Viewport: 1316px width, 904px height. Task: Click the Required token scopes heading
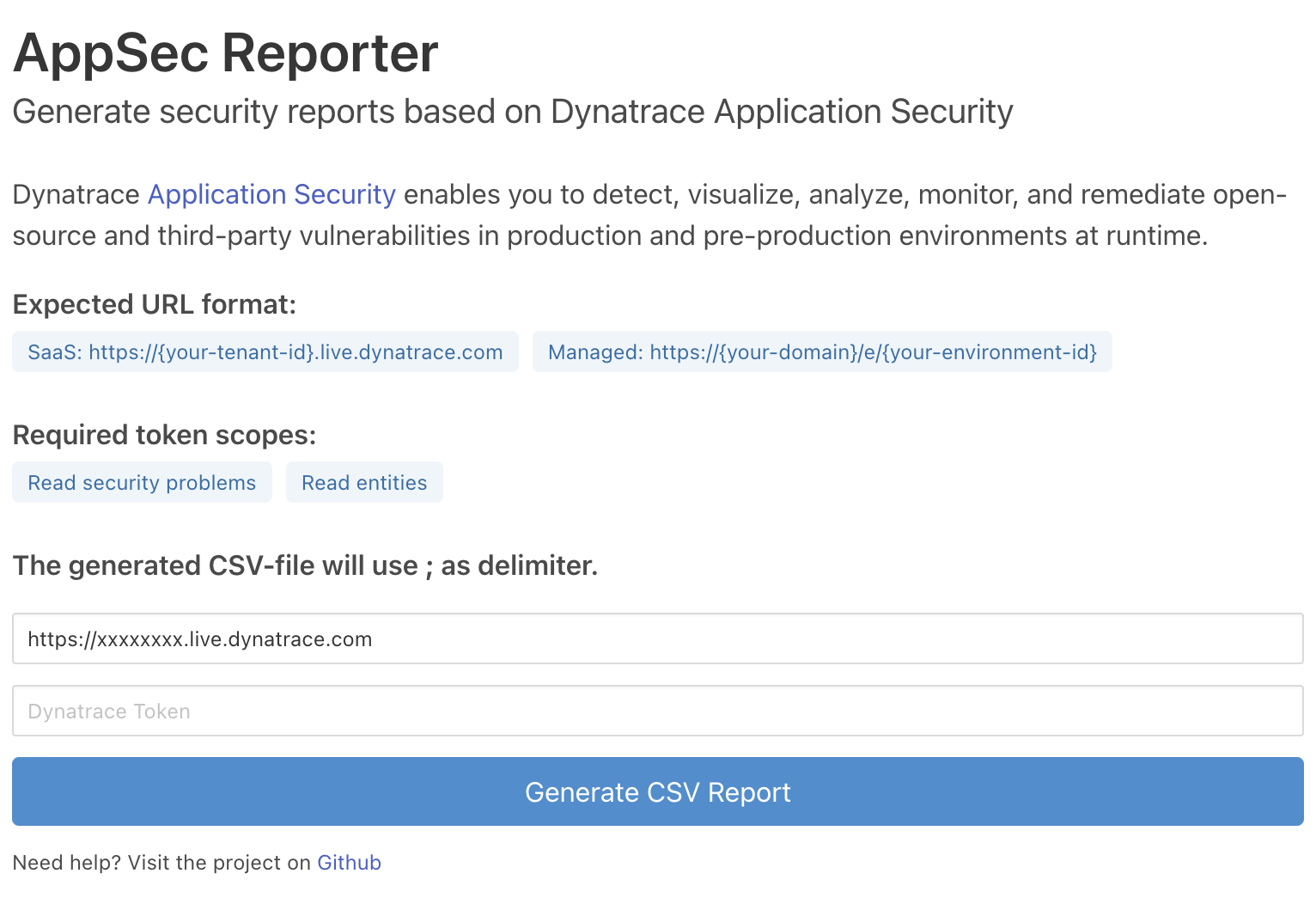click(x=163, y=435)
